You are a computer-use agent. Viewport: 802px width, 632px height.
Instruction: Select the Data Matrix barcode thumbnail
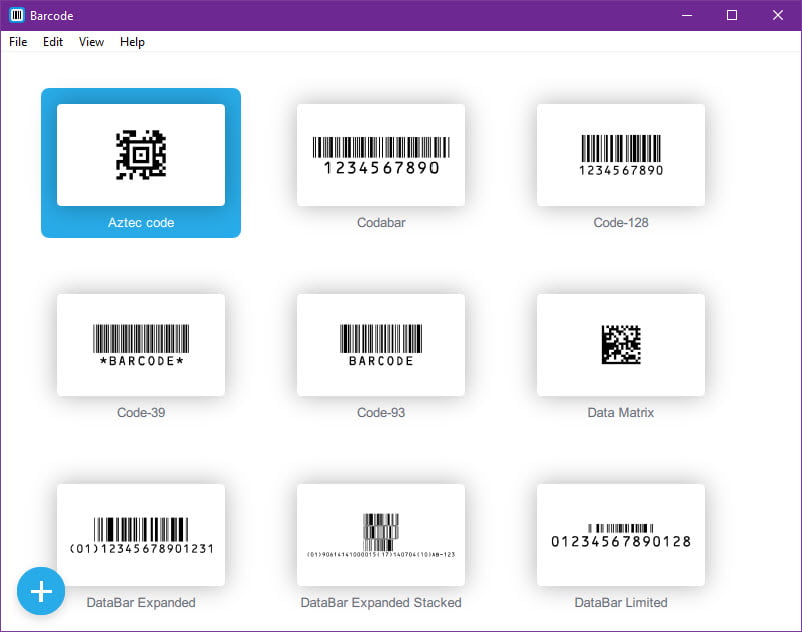coord(621,345)
